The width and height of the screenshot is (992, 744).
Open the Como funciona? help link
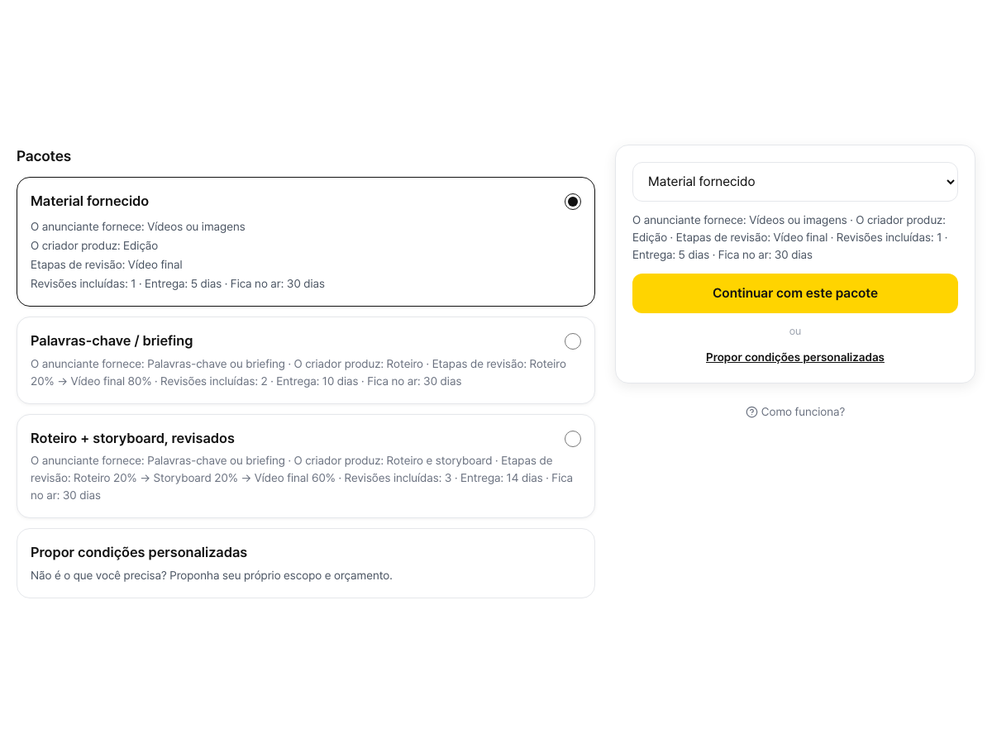(795, 412)
